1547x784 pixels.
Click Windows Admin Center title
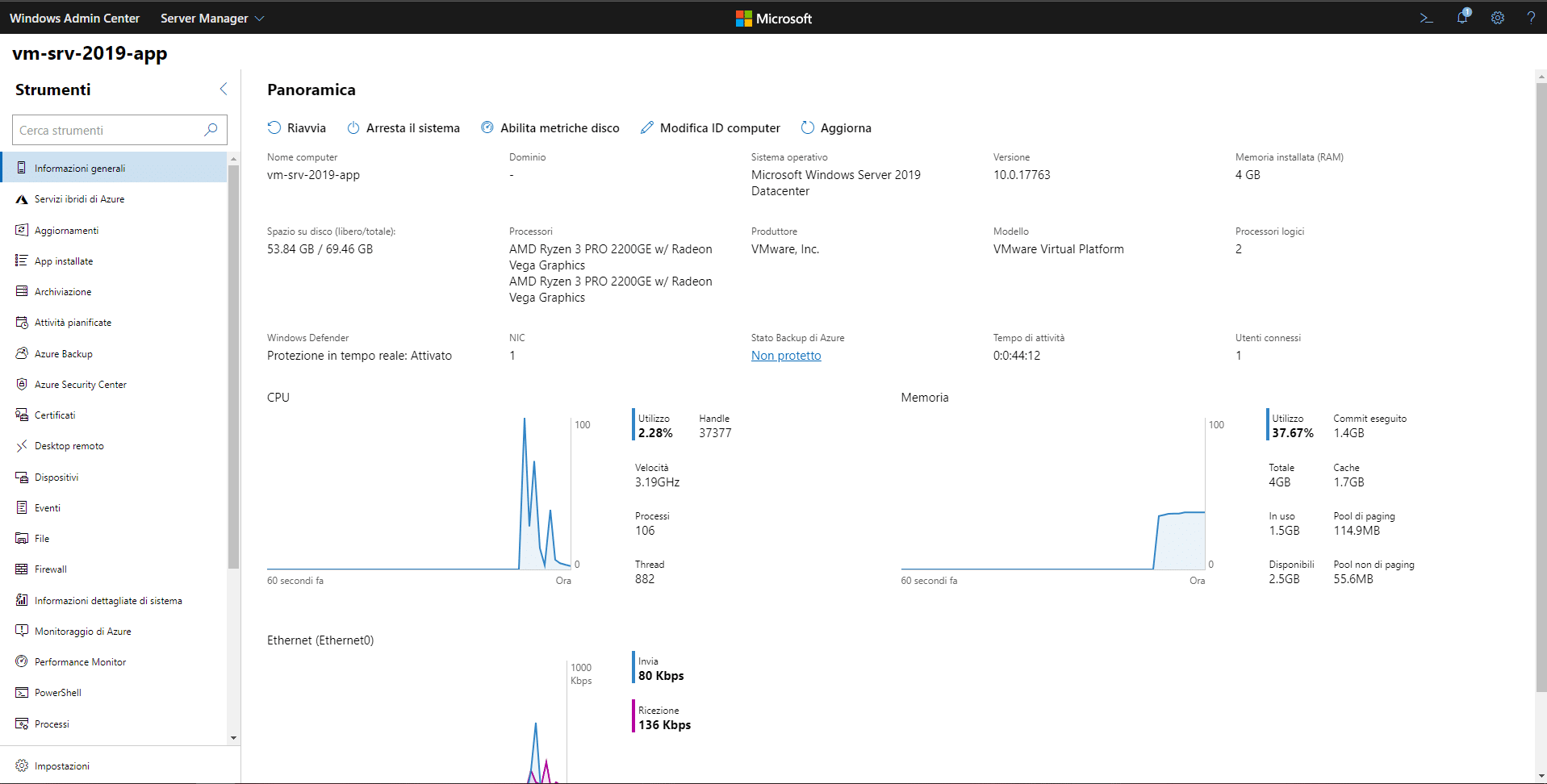click(74, 18)
